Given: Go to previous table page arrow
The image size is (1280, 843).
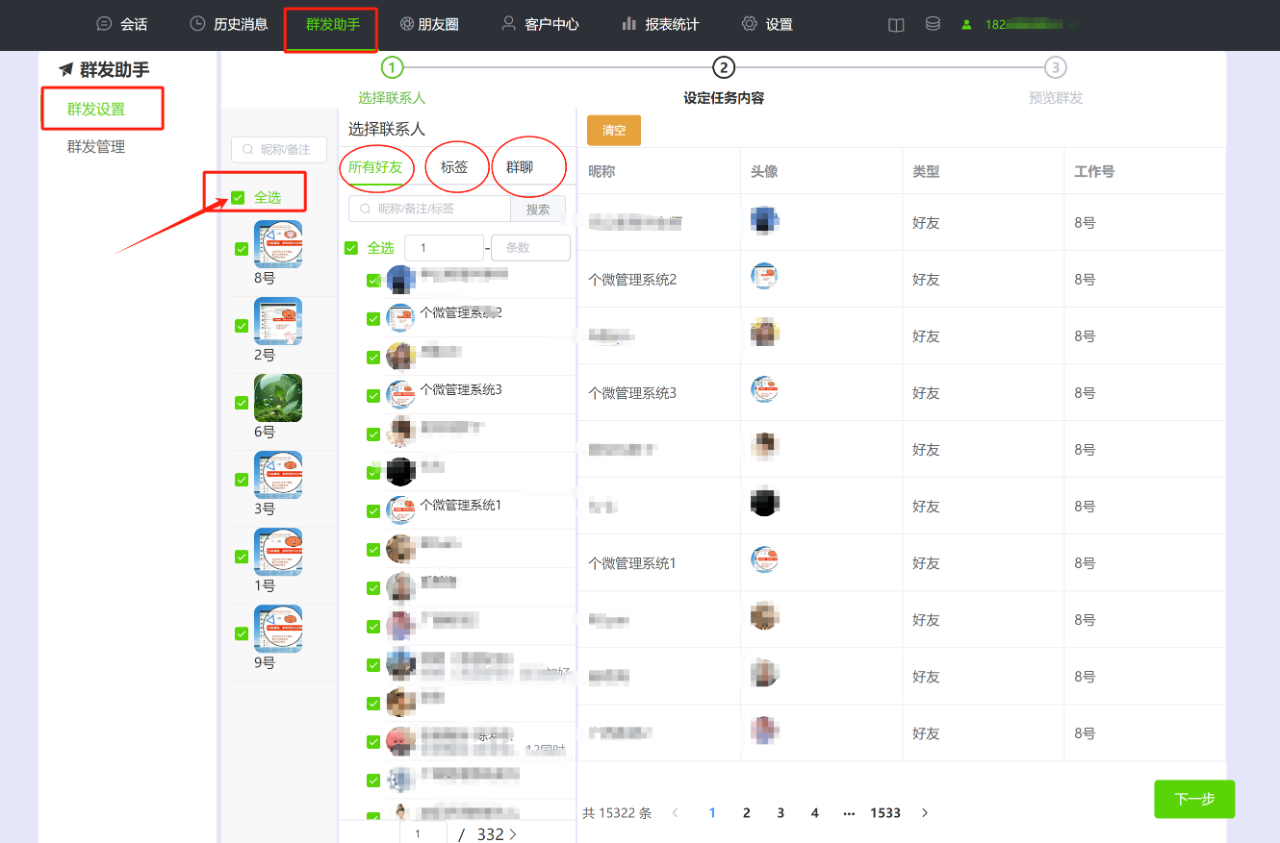Looking at the screenshot, I should pyautogui.click(x=675, y=813).
